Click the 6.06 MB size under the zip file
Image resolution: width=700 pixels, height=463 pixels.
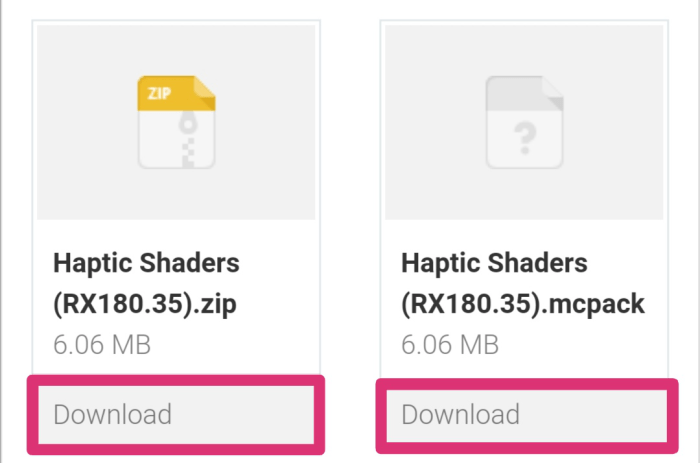pos(102,345)
